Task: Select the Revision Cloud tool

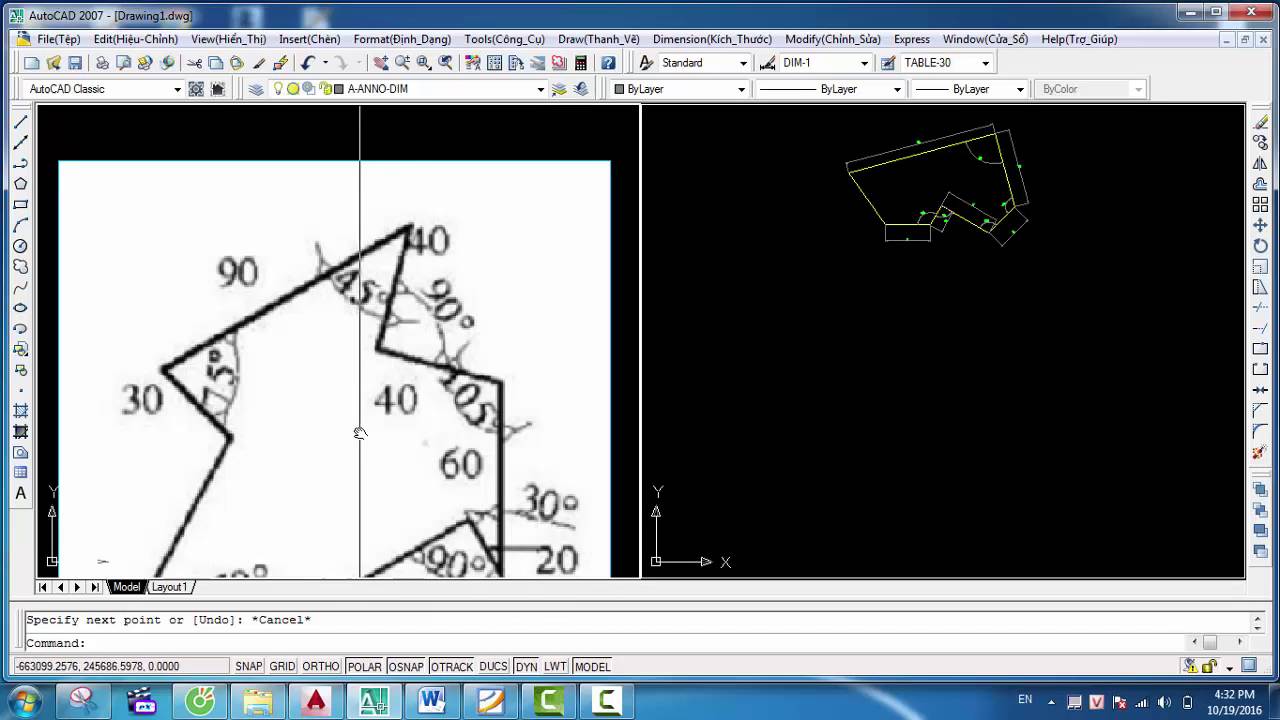Action: 20,267
